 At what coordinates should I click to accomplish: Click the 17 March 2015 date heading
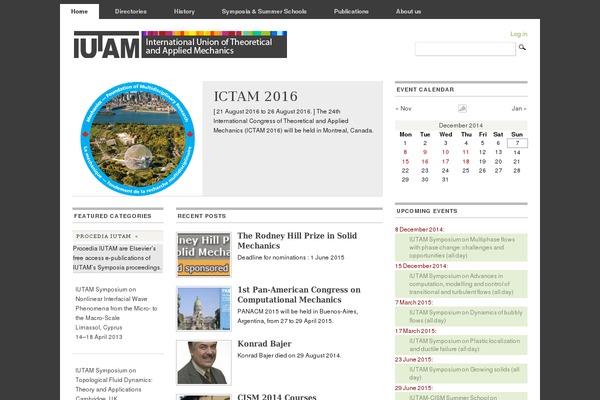point(416,331)
